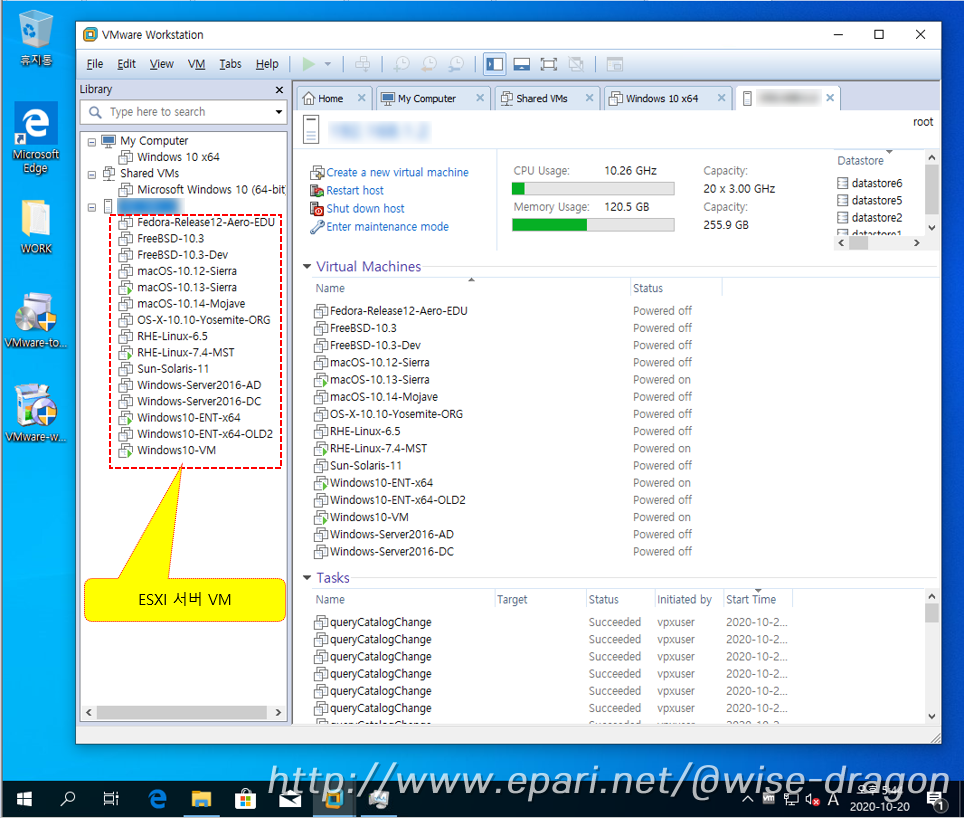Close the Shared VMs tab
This screenshot has height=818, width=964.
pyautogui.click(x=589, y=98)
